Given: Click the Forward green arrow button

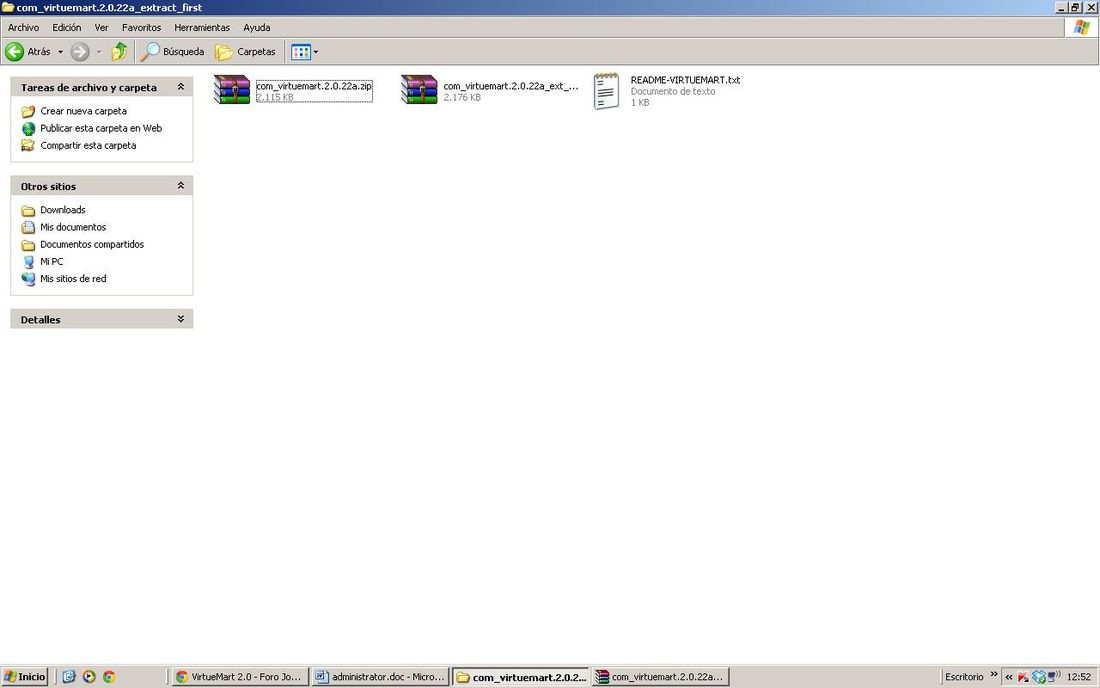Looking at the screenshot, I should pyautogui.click(x=80, y=52).
